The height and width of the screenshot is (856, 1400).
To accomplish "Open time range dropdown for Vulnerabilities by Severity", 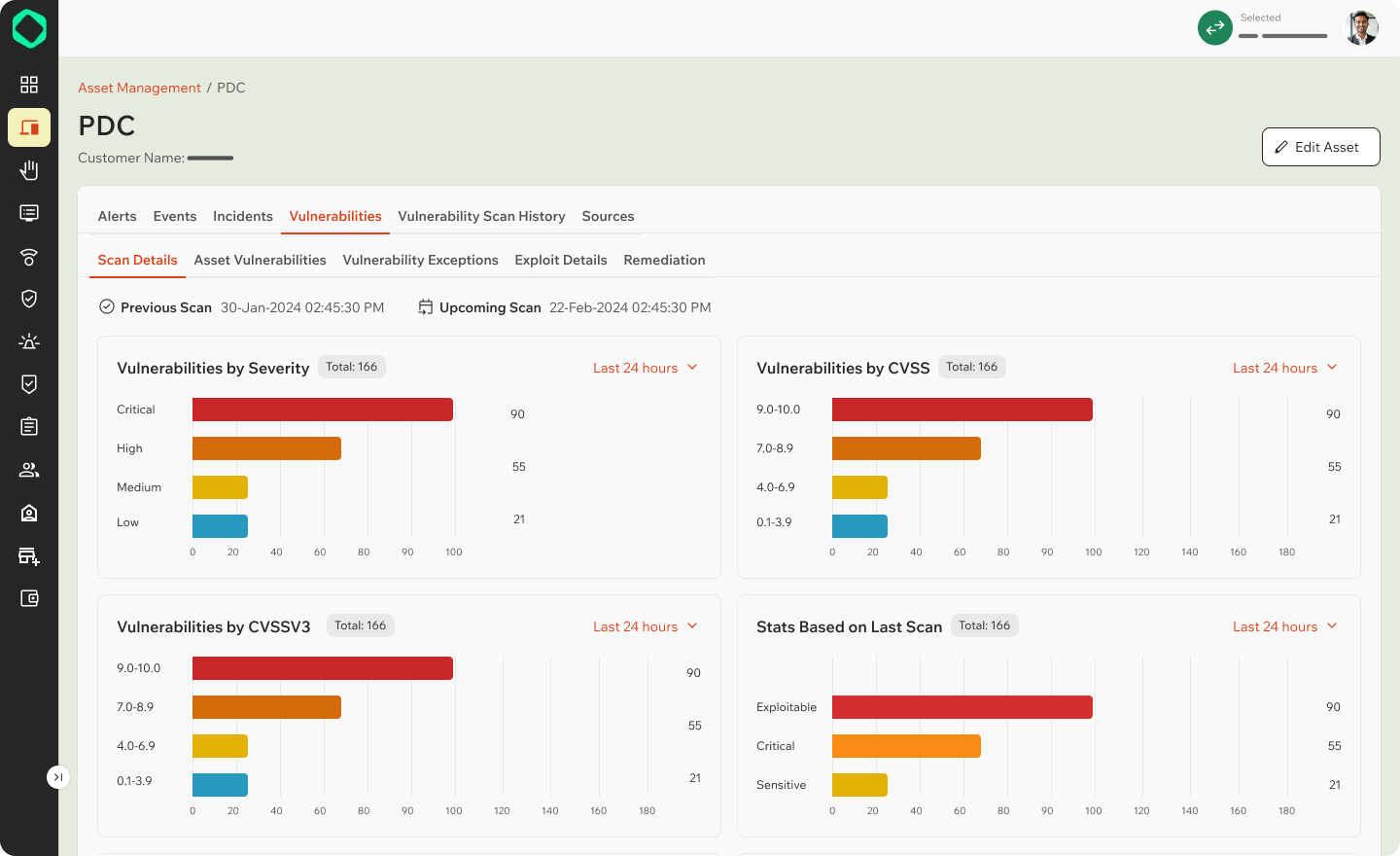I will (646, 368).
